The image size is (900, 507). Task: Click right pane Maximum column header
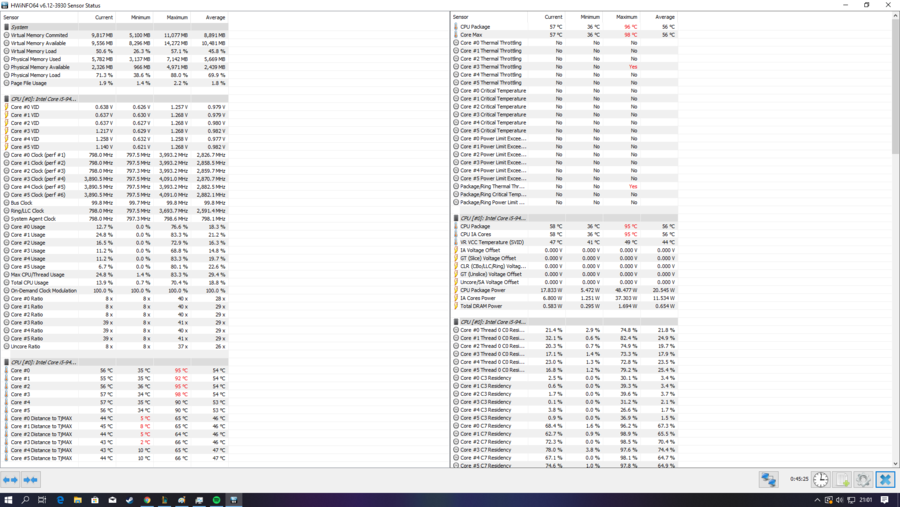(x=622, y=17)
